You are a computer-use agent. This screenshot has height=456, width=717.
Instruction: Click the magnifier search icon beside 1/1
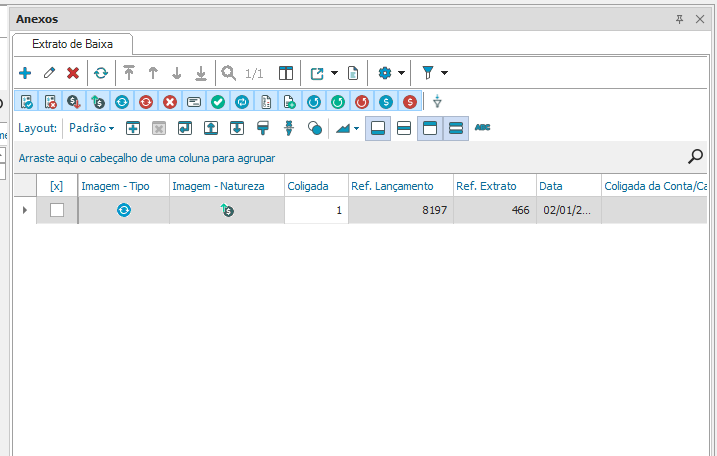click(x=229, y=73)
